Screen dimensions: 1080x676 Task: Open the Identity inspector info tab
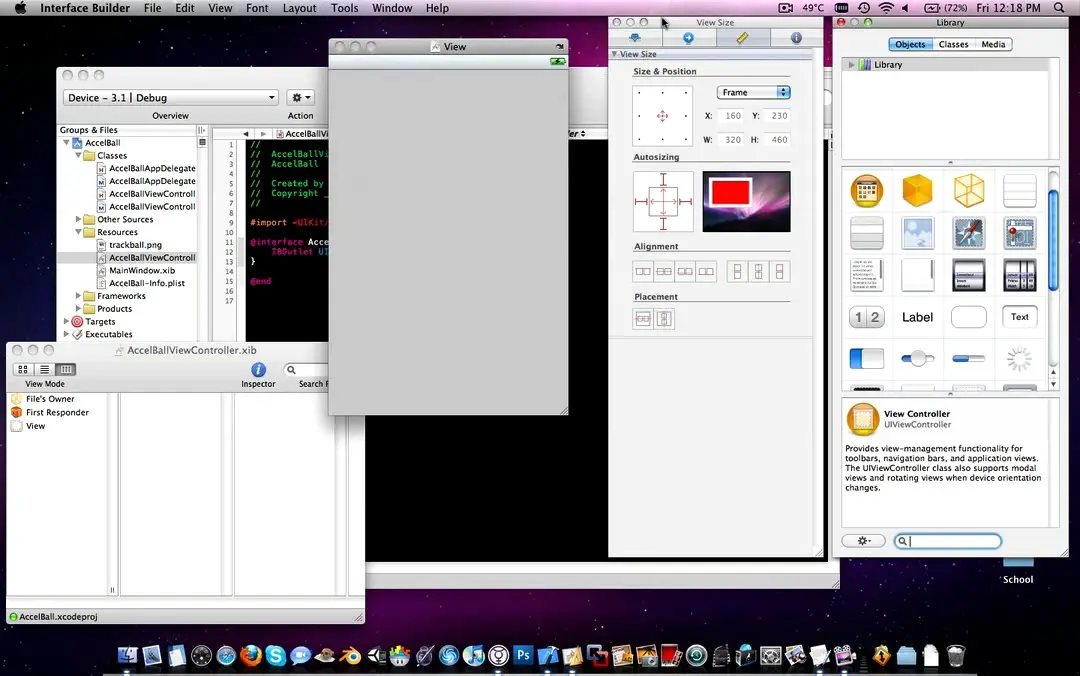point(796,38)
